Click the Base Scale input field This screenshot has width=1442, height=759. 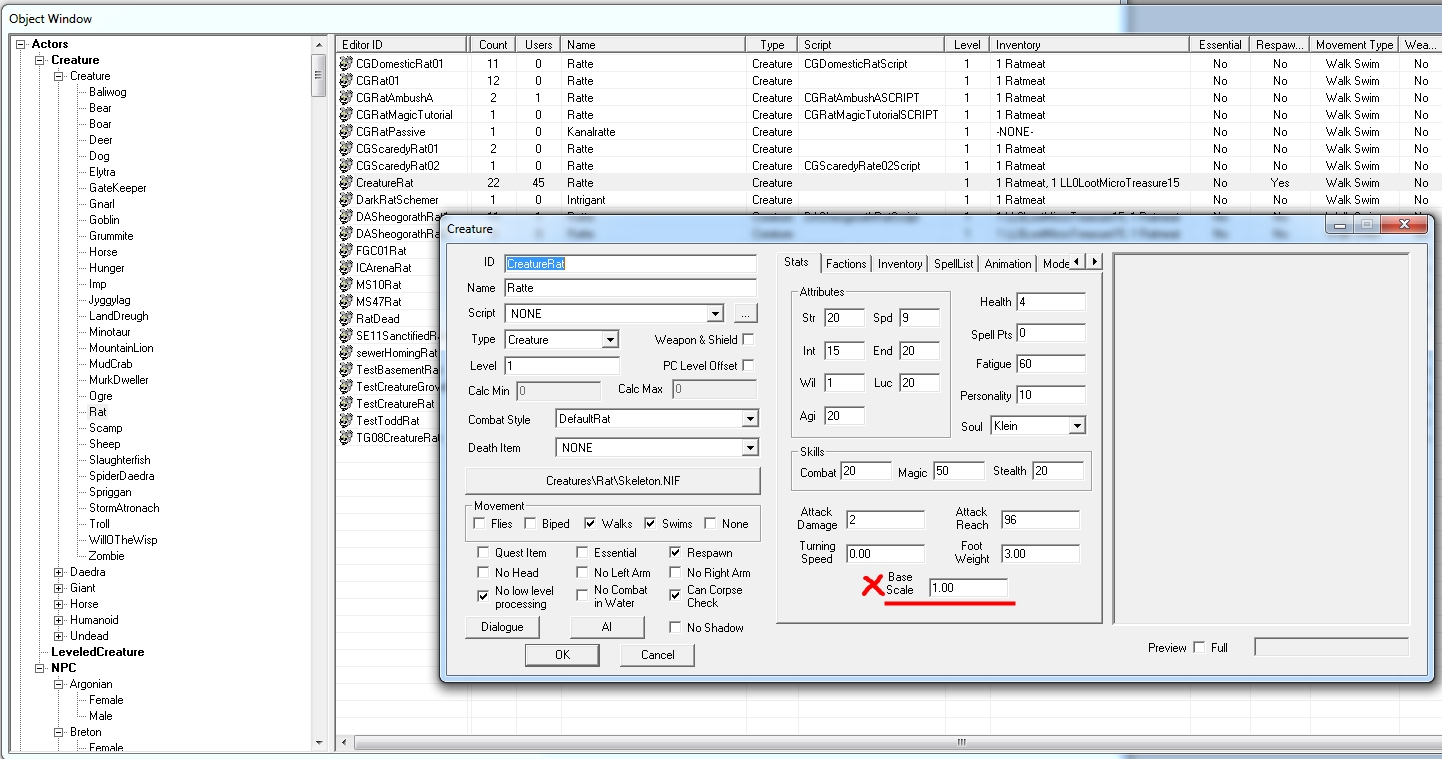[x=967, y=588]
